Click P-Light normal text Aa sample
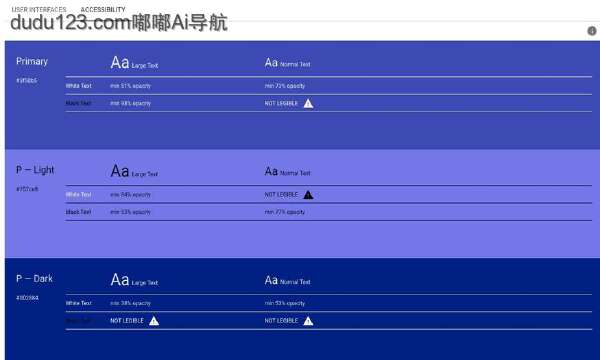600x360 pixels. click(271, 171)
